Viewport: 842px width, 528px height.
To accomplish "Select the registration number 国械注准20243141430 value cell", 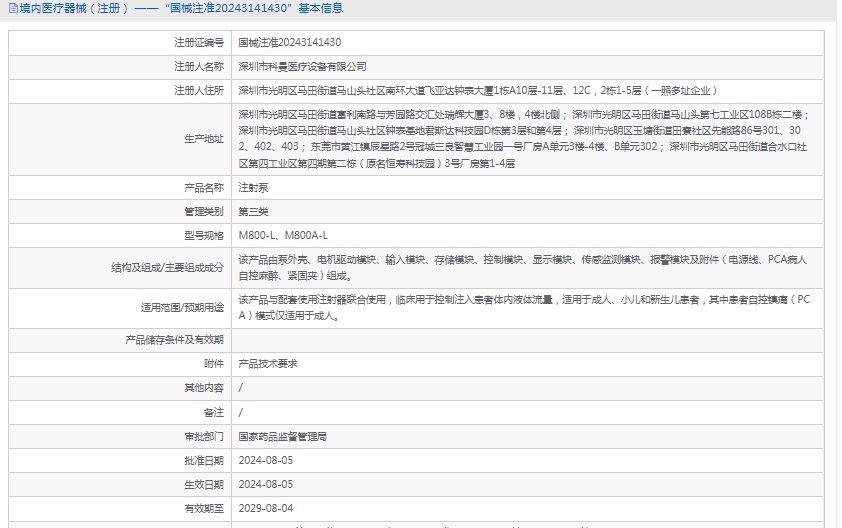I will pos(290,42).
